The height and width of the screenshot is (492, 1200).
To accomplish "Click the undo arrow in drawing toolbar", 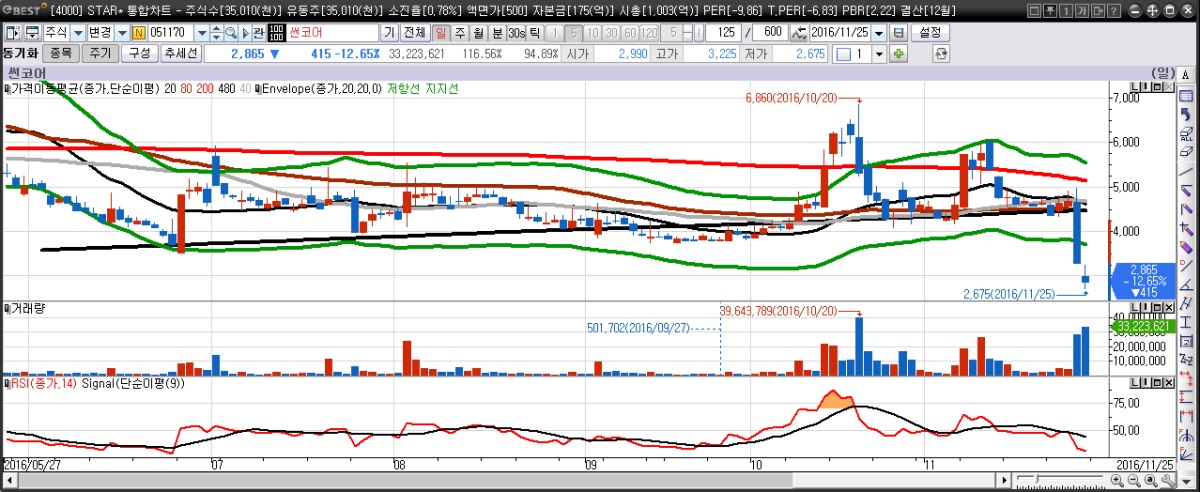I will [1186, 114].
